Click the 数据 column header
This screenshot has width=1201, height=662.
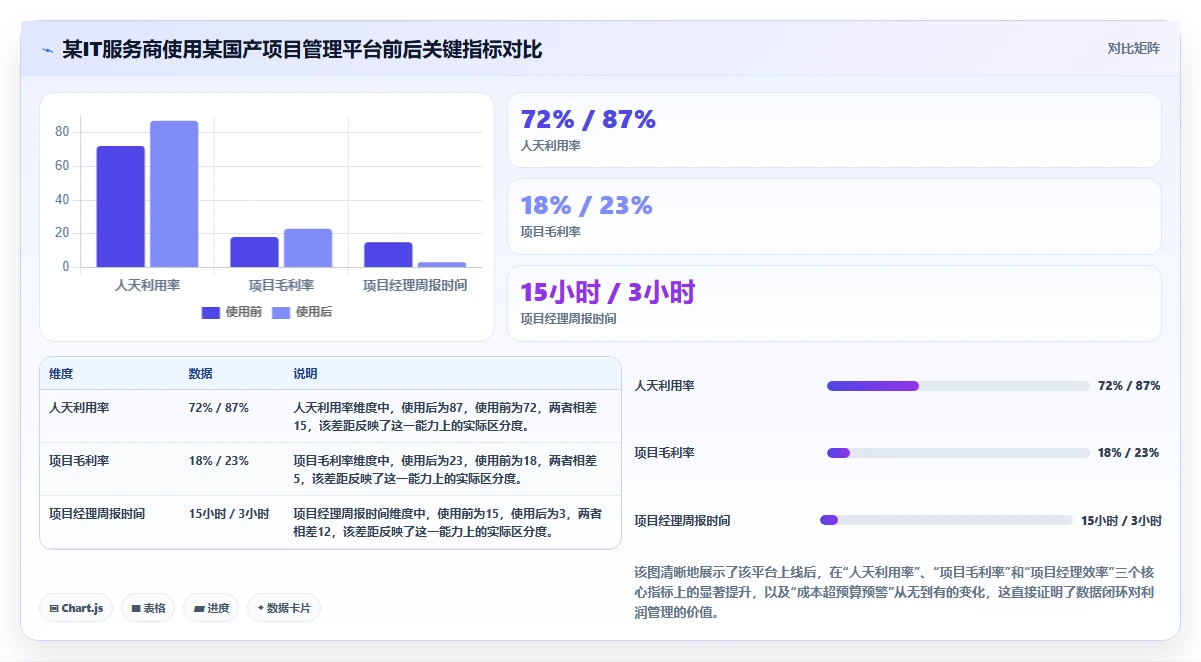pos(200,374)
